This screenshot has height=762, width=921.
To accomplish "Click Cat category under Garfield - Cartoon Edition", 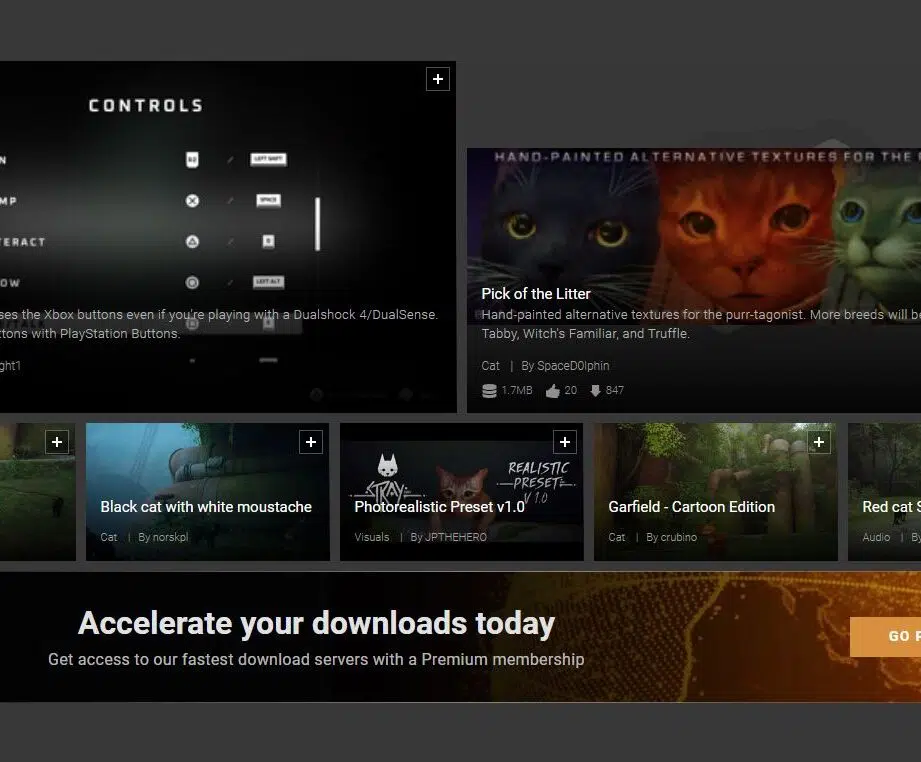I will coord(617,537).
